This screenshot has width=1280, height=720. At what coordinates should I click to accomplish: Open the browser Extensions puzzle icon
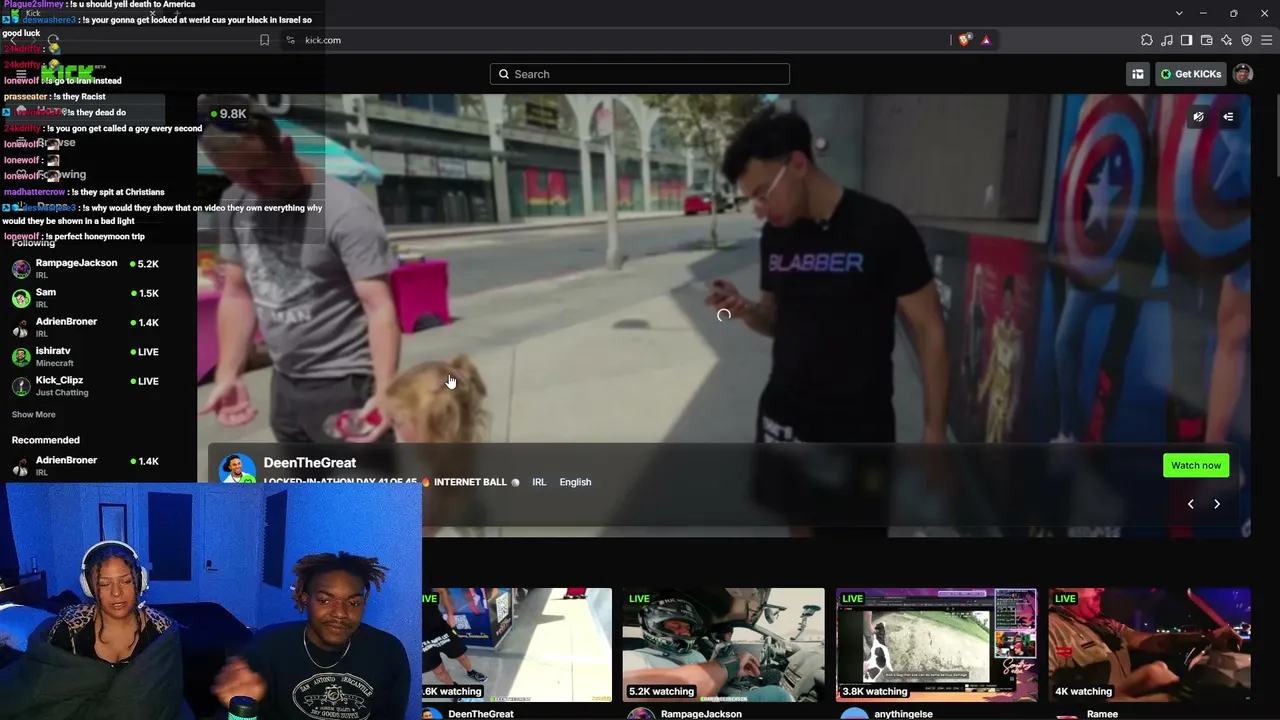[x=1147, y=40]
